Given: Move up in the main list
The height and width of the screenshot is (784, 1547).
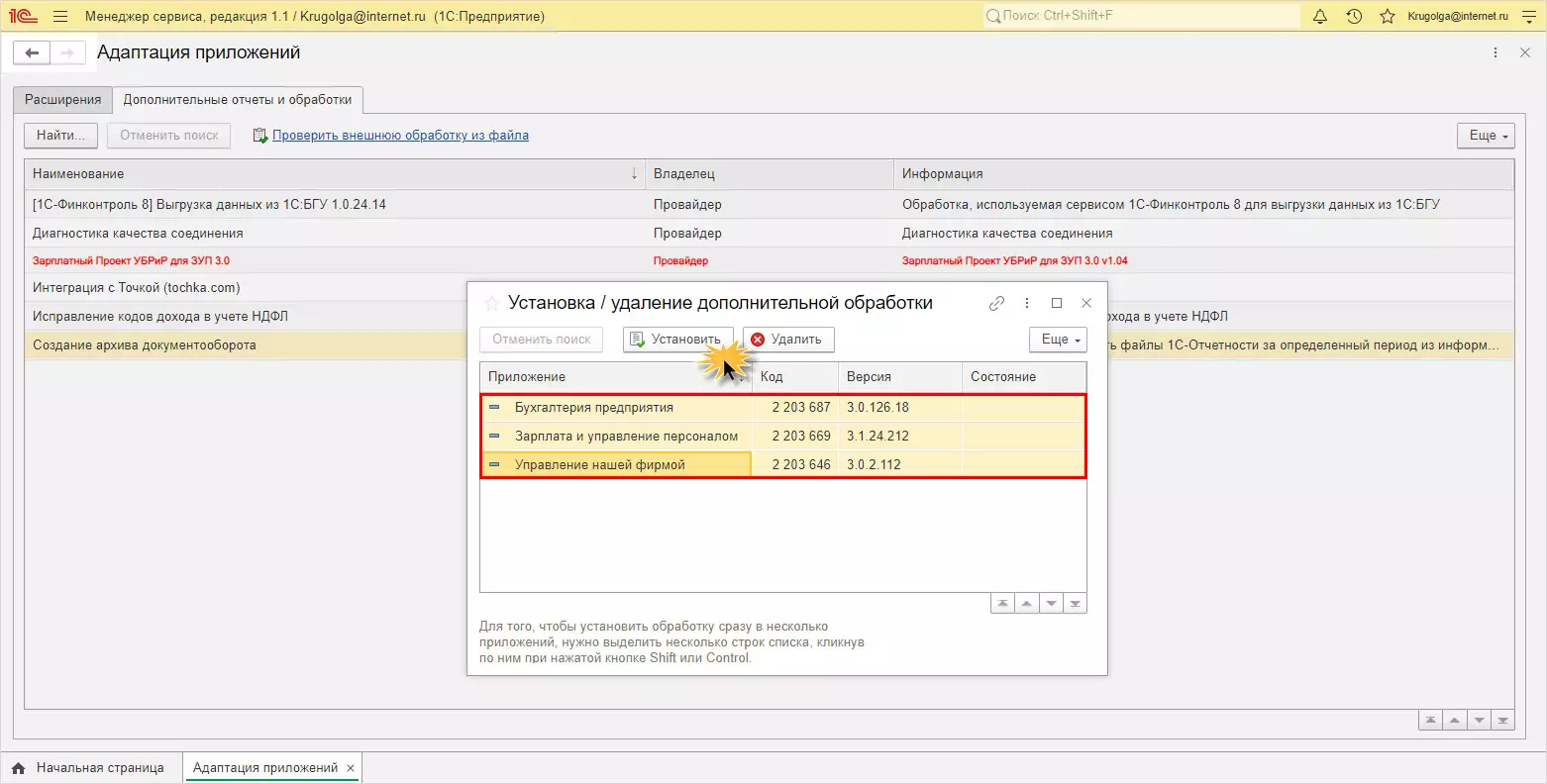Looking at the screenshot, I should tap(1455, 721).
